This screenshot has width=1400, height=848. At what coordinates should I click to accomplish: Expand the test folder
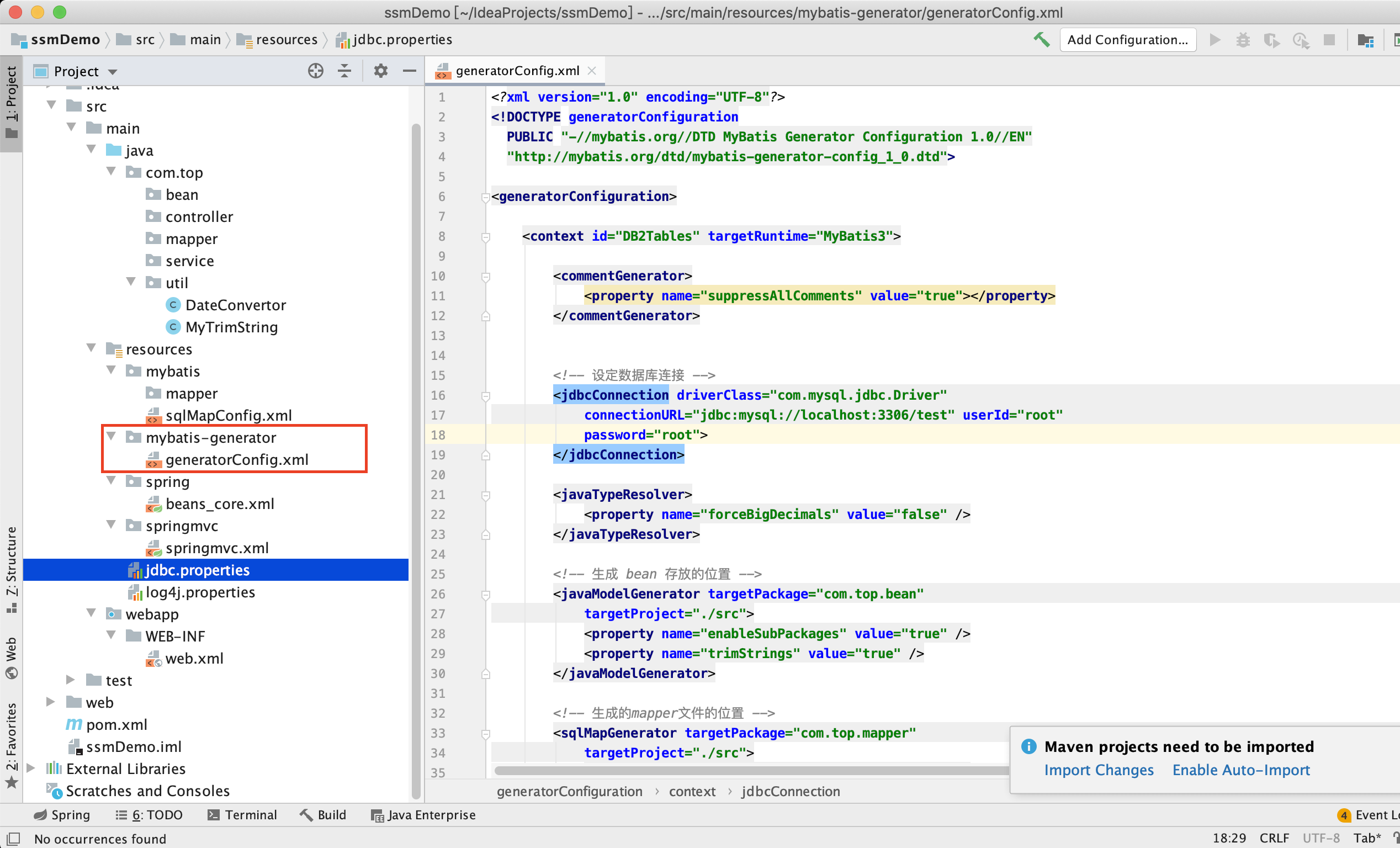[x=71, y=680]
